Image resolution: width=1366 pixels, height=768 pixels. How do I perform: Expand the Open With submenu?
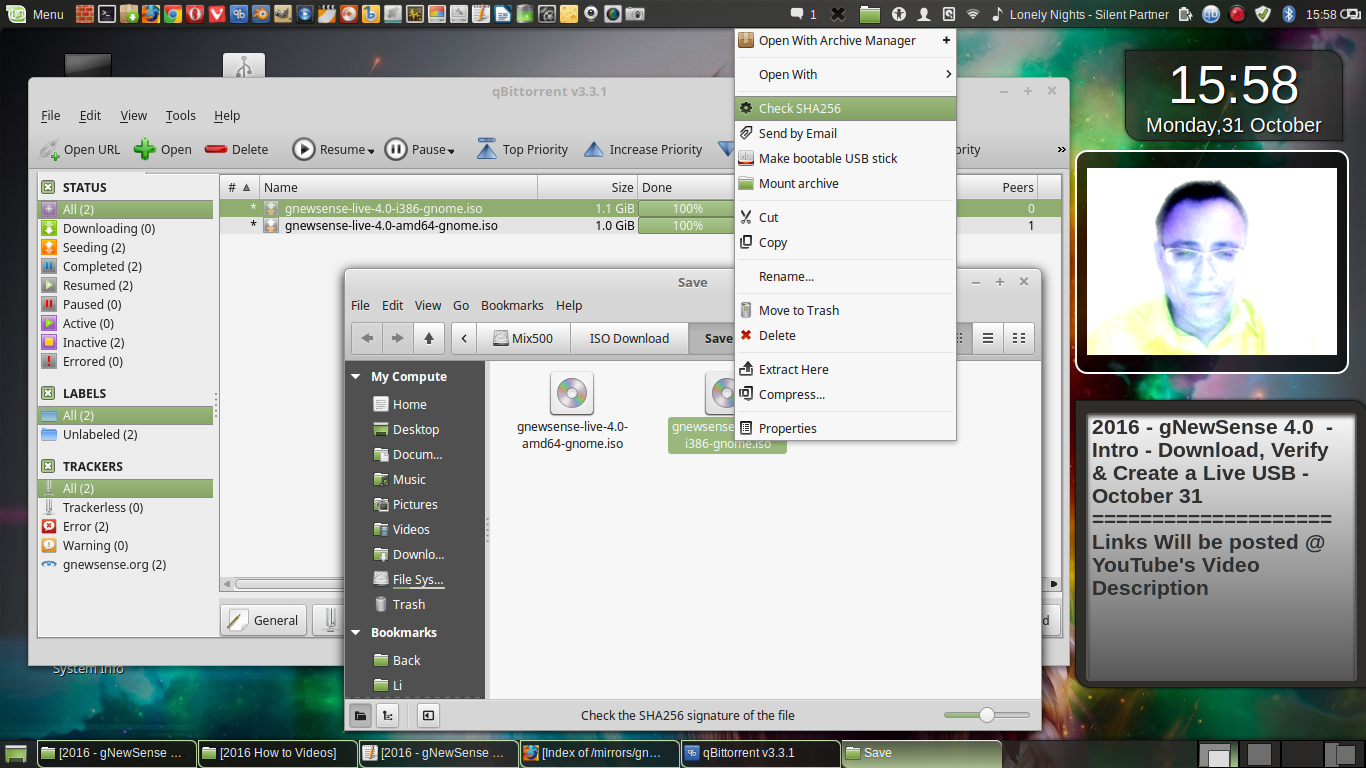845,74
